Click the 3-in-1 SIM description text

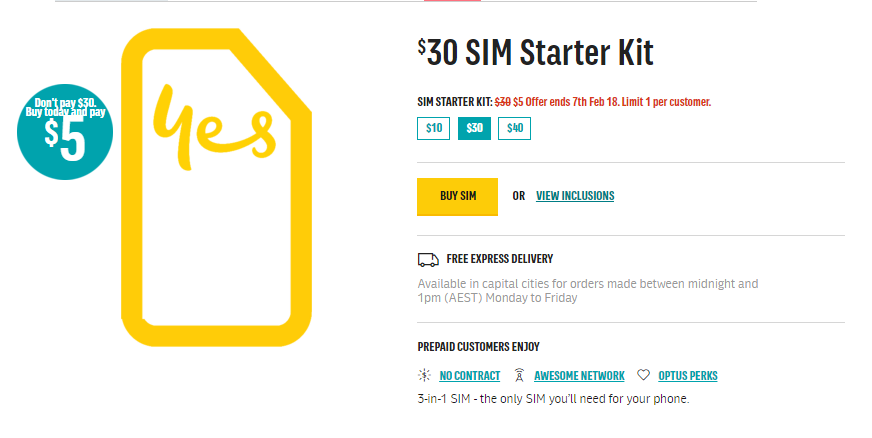pos(553,399)
